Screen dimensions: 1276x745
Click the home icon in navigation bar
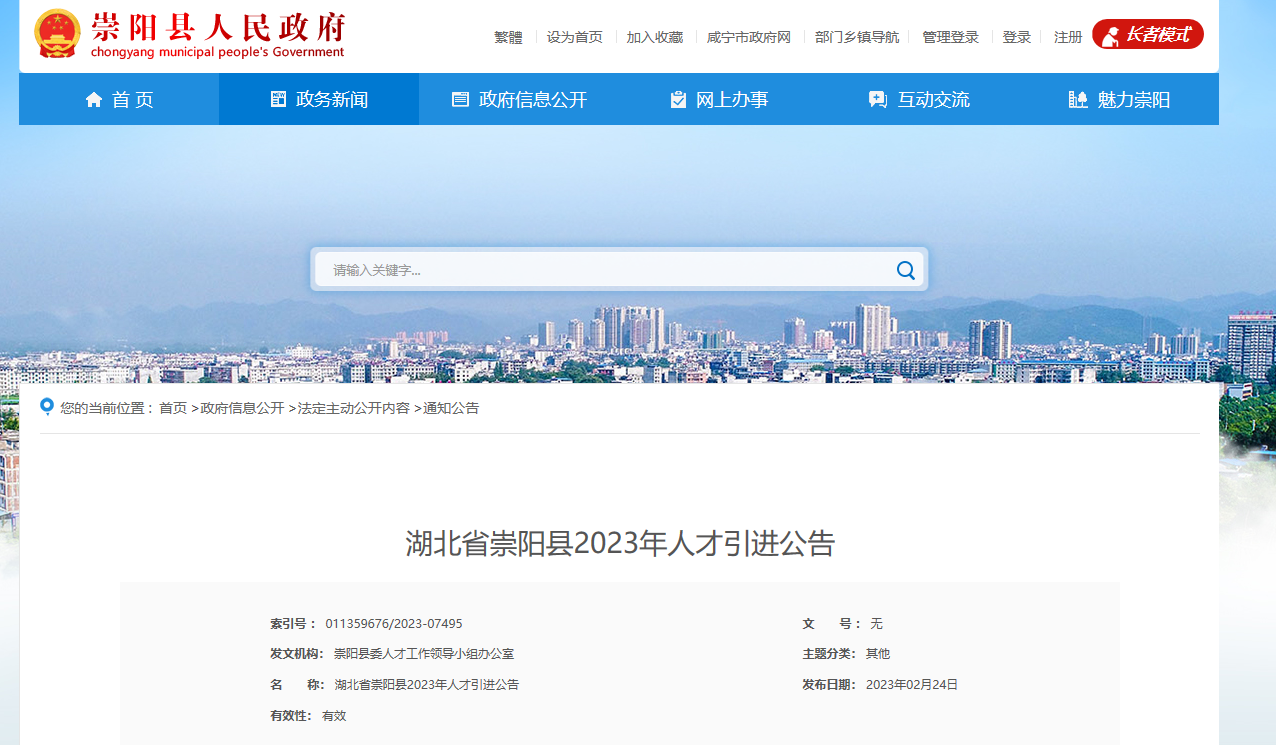pyautogui.click(x=94, y=99)
